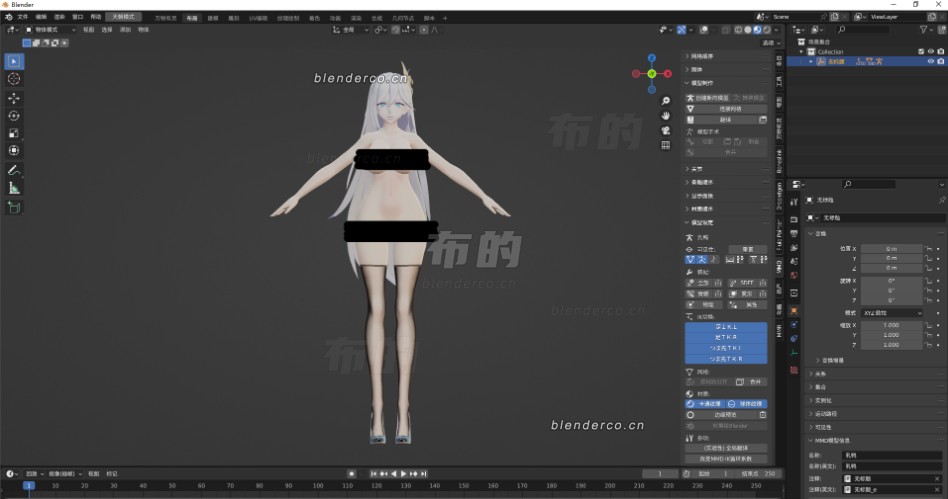Select the Annotate pencil tool
This screenshot has height=499, width=948.
coord(14,171)
